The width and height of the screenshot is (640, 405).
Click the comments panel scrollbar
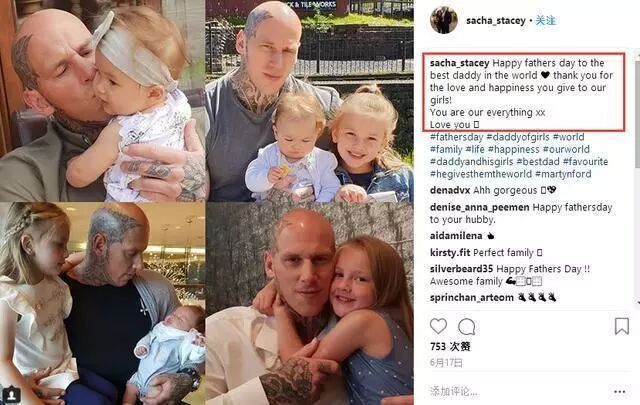(x=637, y=178)
